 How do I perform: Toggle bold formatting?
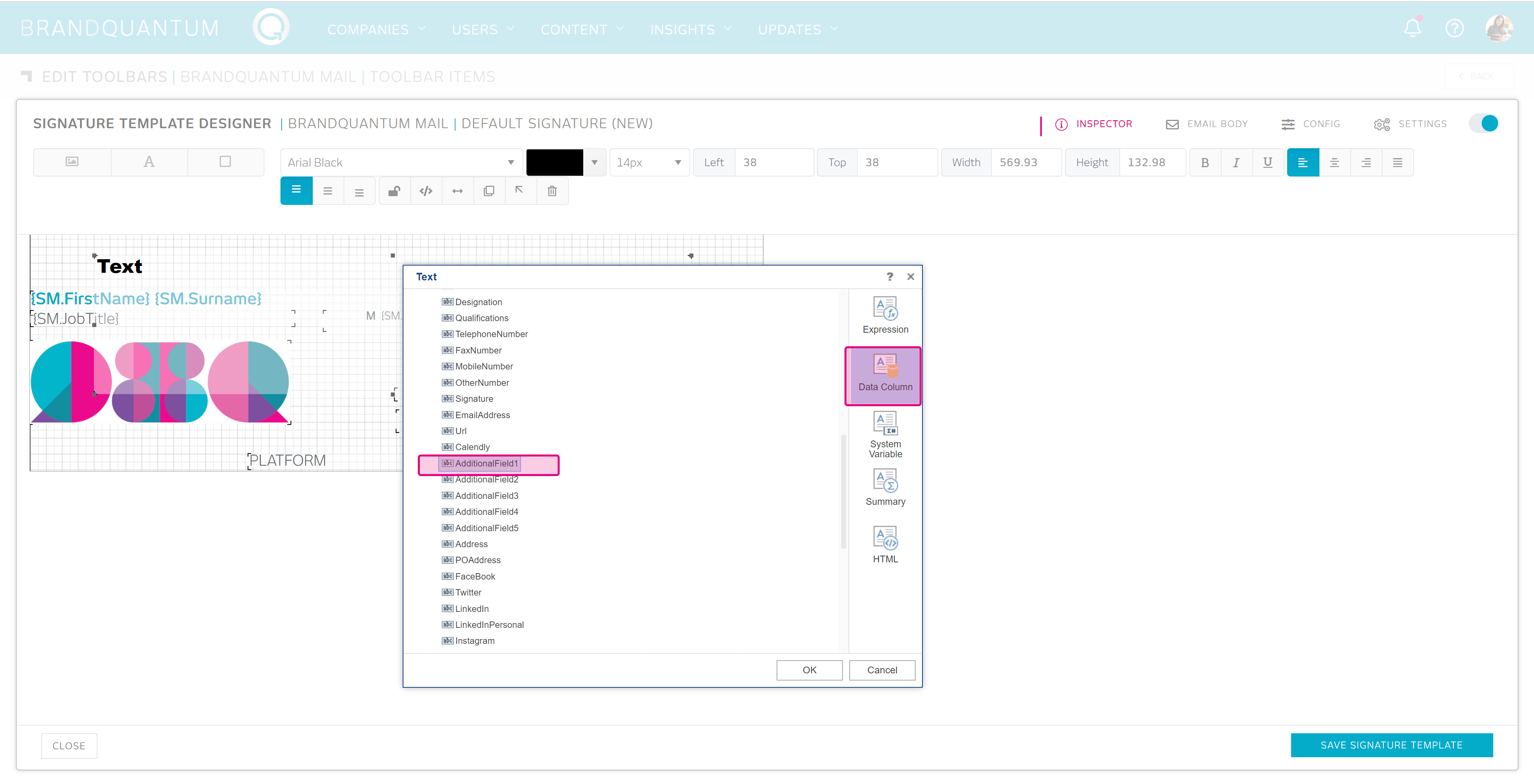(1205, 162)
